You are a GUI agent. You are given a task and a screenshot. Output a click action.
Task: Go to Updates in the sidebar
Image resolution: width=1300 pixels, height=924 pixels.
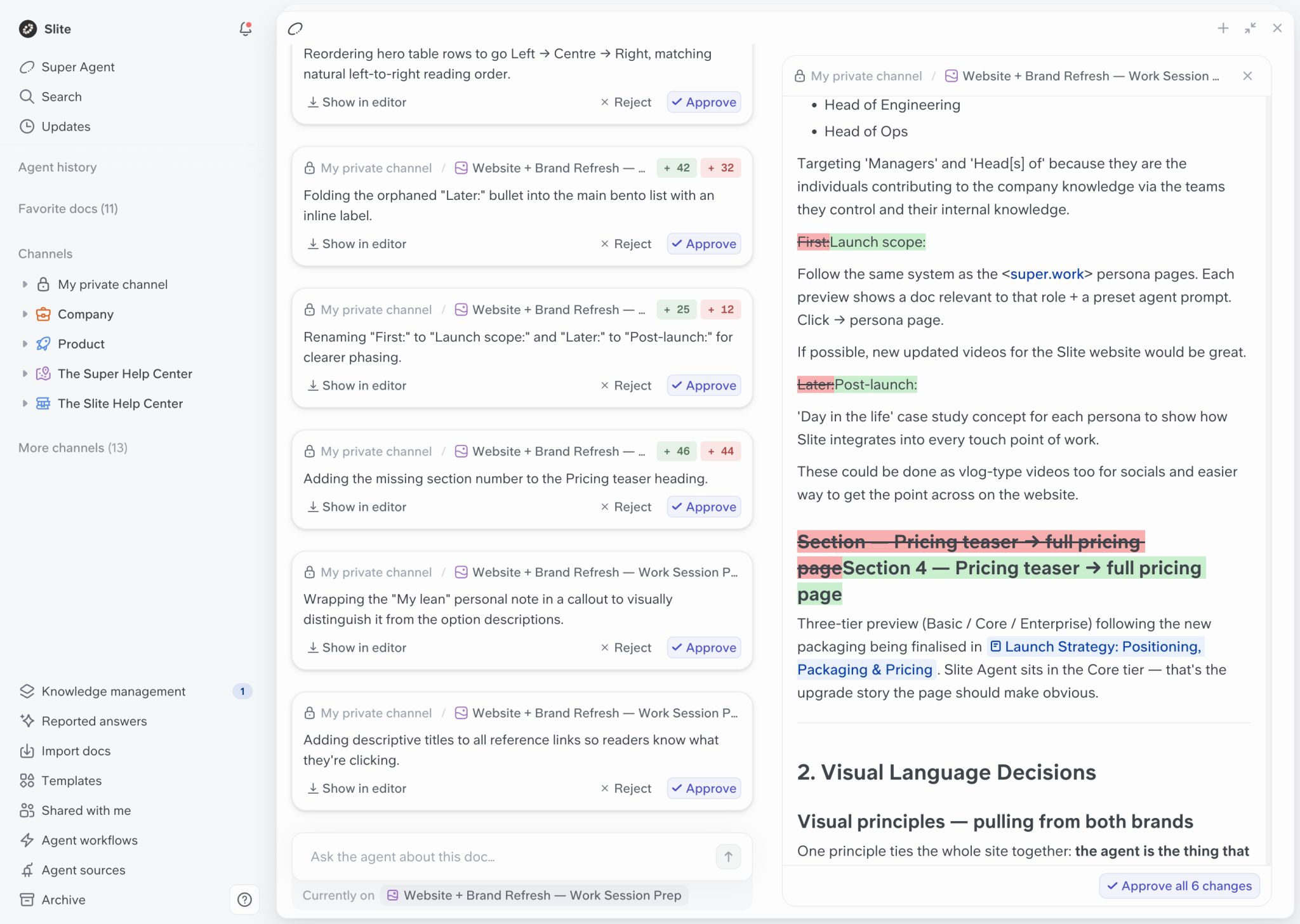click(66, 126)
